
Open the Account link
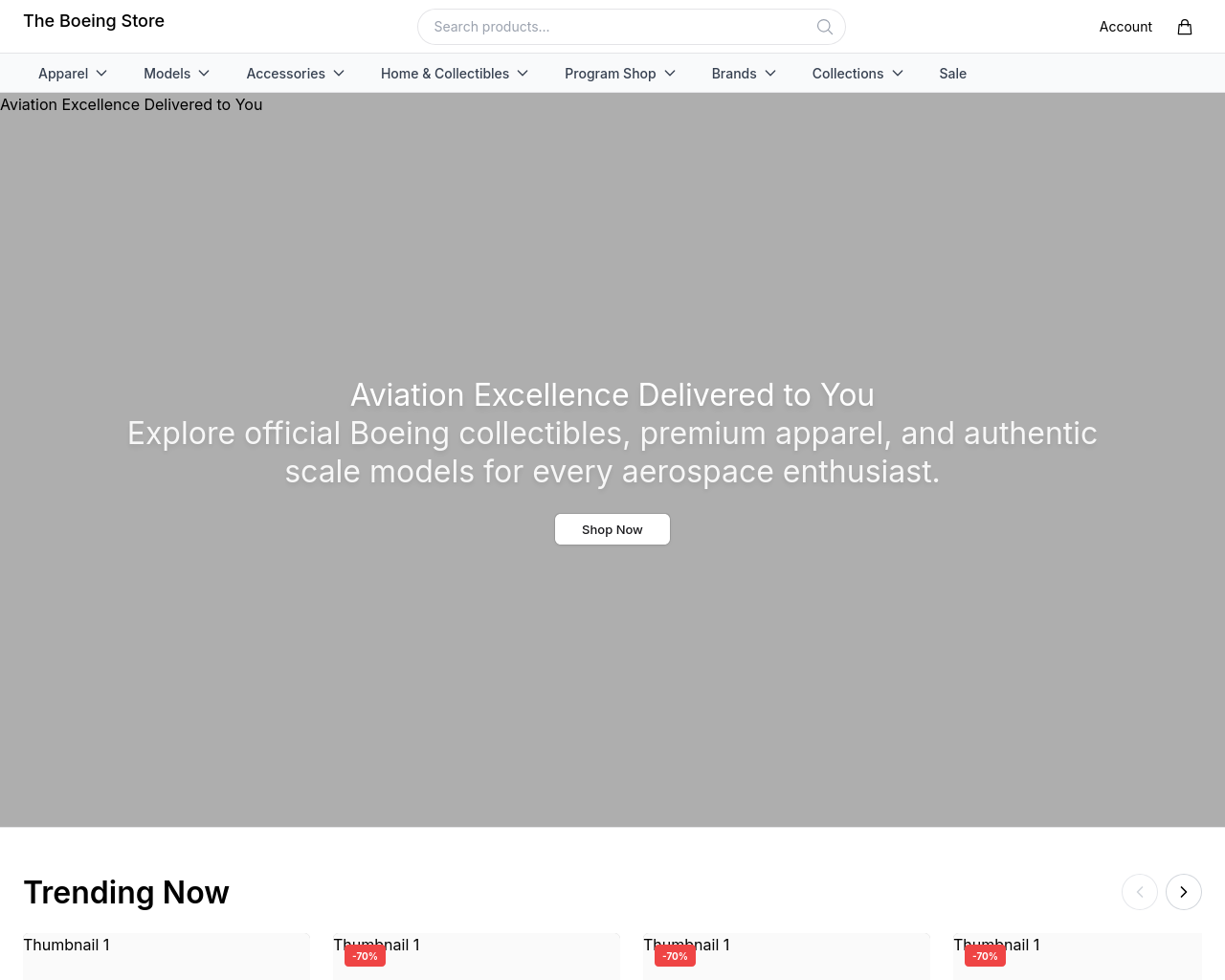(1125, 27)
